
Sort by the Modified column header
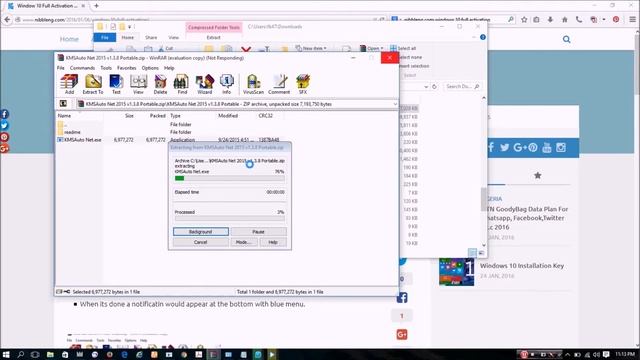[228, 116]
